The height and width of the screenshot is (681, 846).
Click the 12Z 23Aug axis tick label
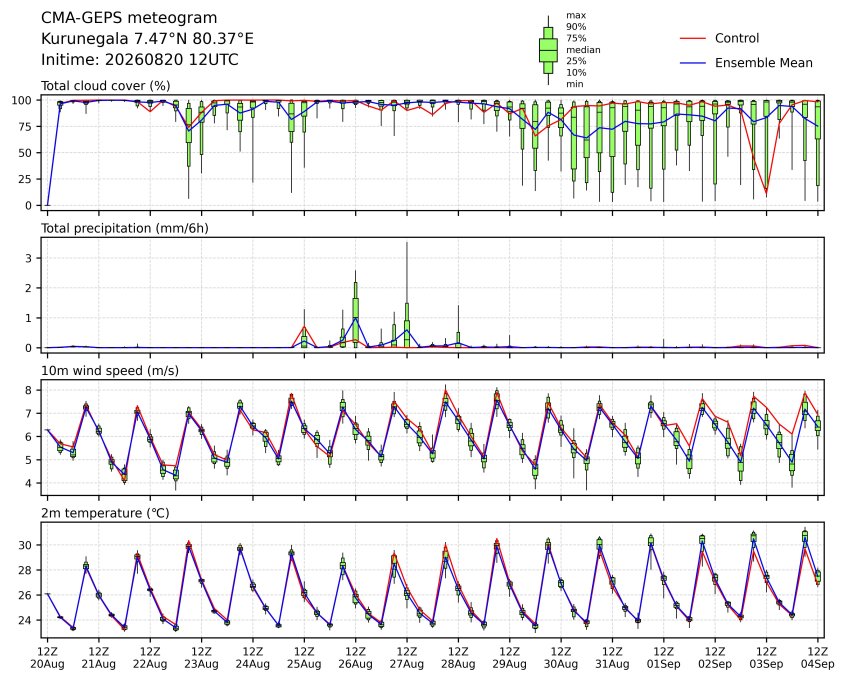[201, 658]
